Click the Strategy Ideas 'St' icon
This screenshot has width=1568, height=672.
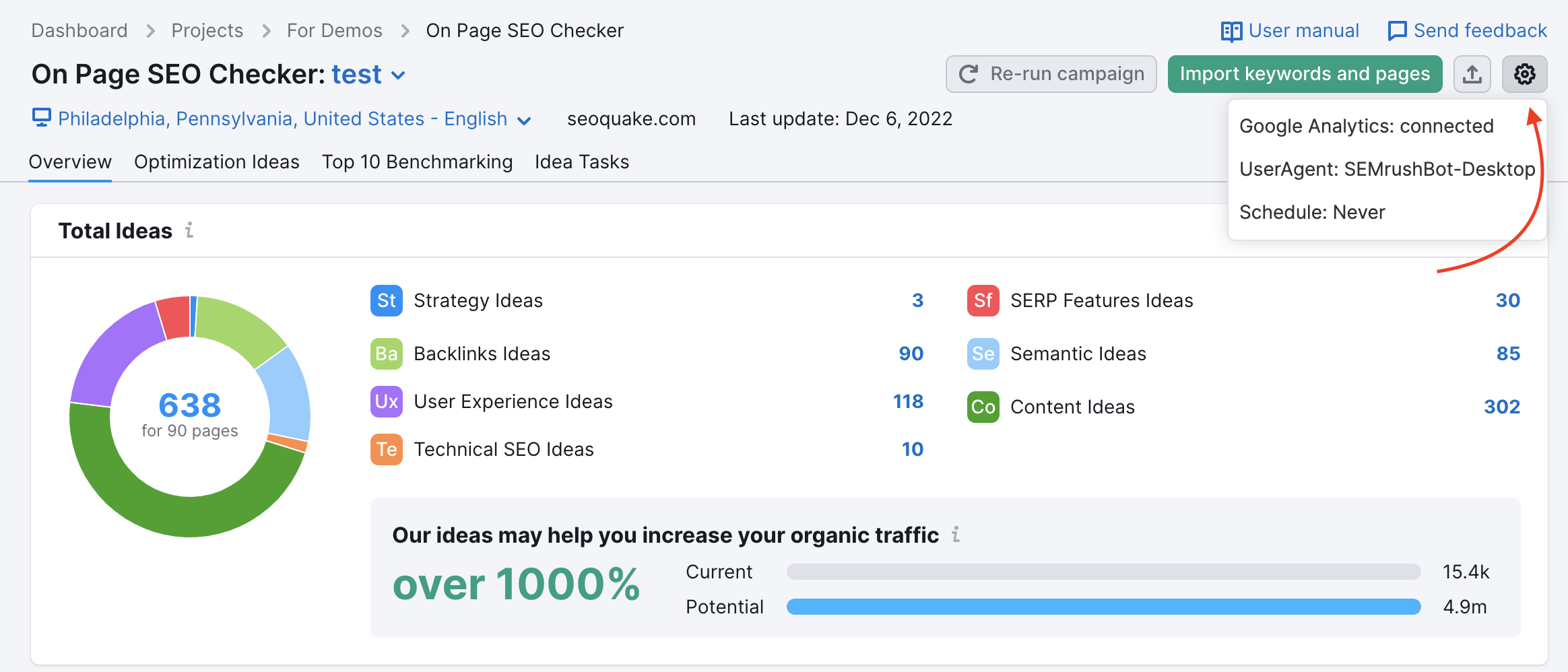click(x=386, y=300)
